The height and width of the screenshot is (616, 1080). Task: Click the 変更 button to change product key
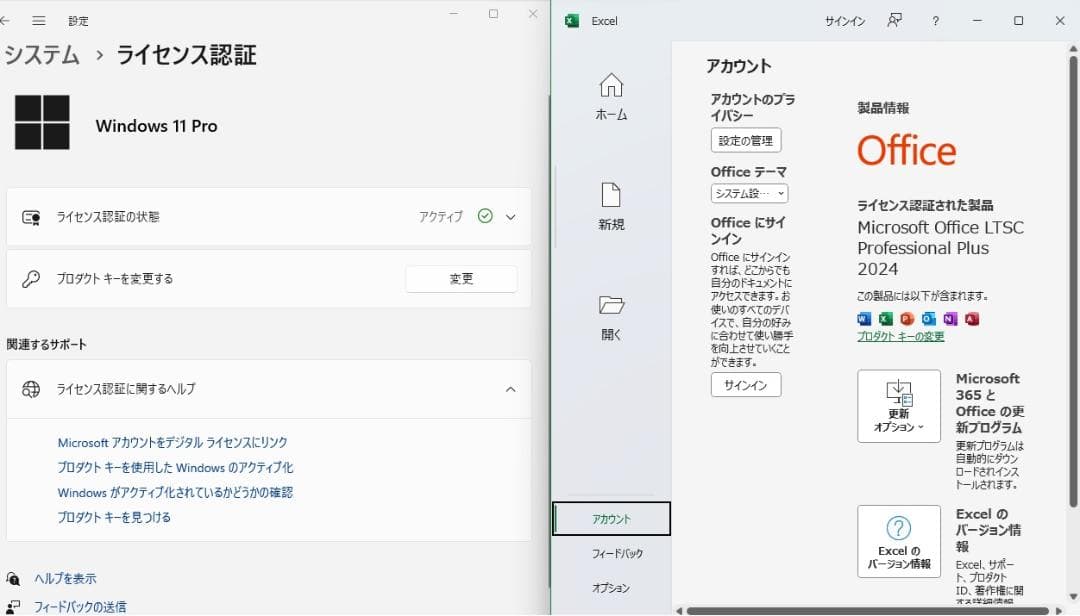[x=461, y=279]
